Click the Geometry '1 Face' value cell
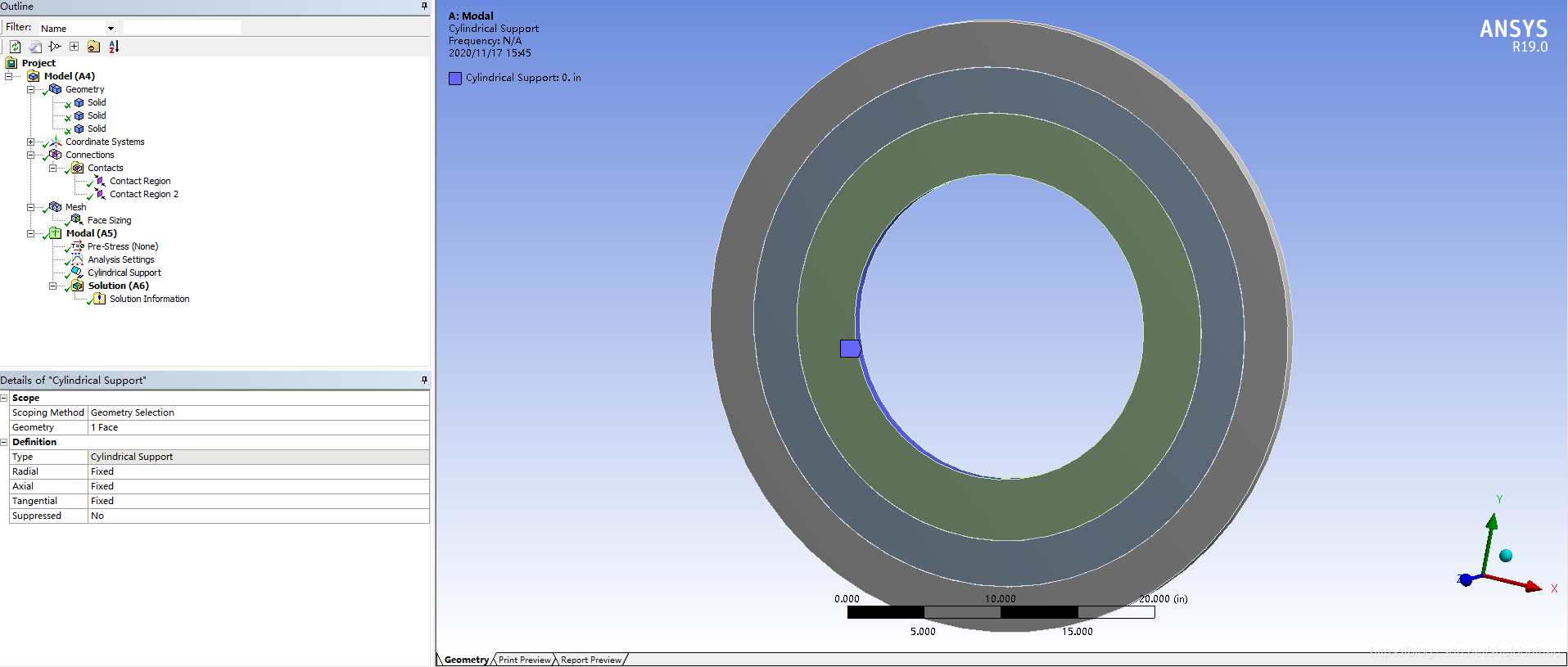 [259, 427]
